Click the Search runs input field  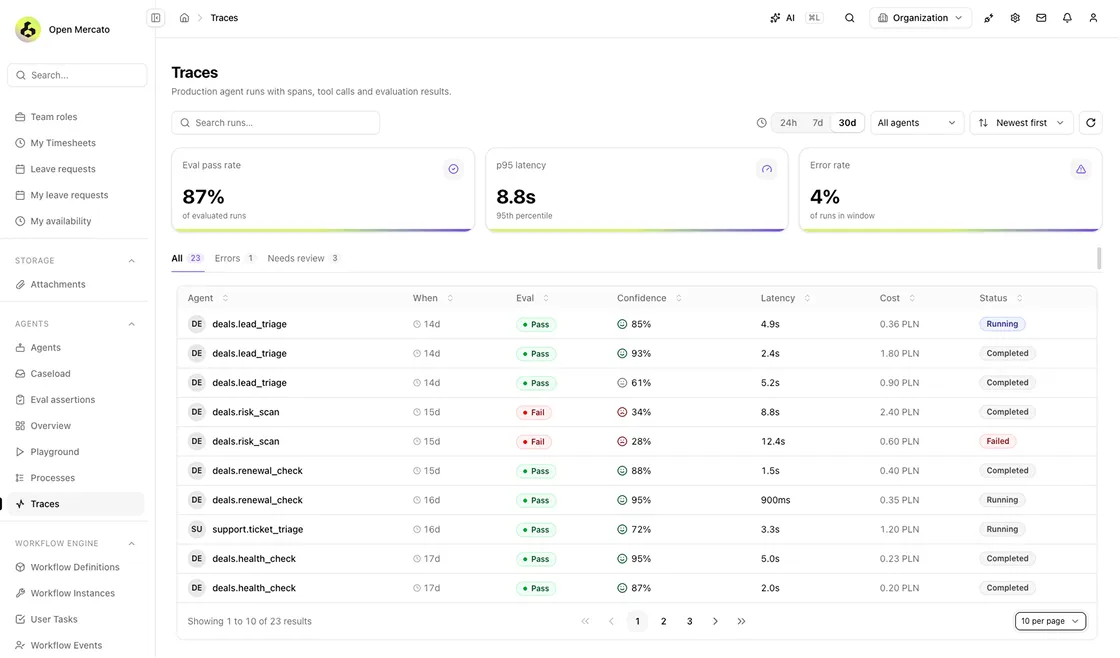[276, 123]
